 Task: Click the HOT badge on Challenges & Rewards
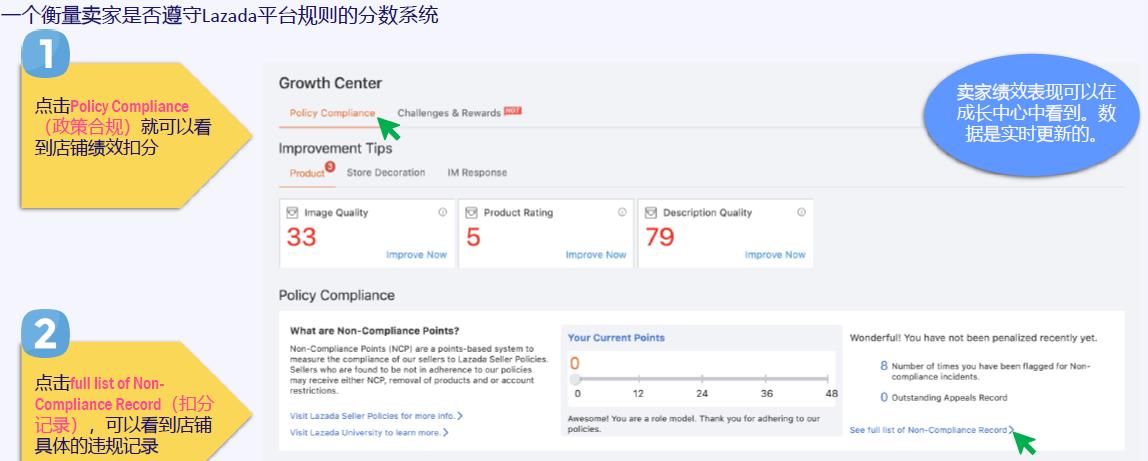pyautogui.click(x=512, y=110)
